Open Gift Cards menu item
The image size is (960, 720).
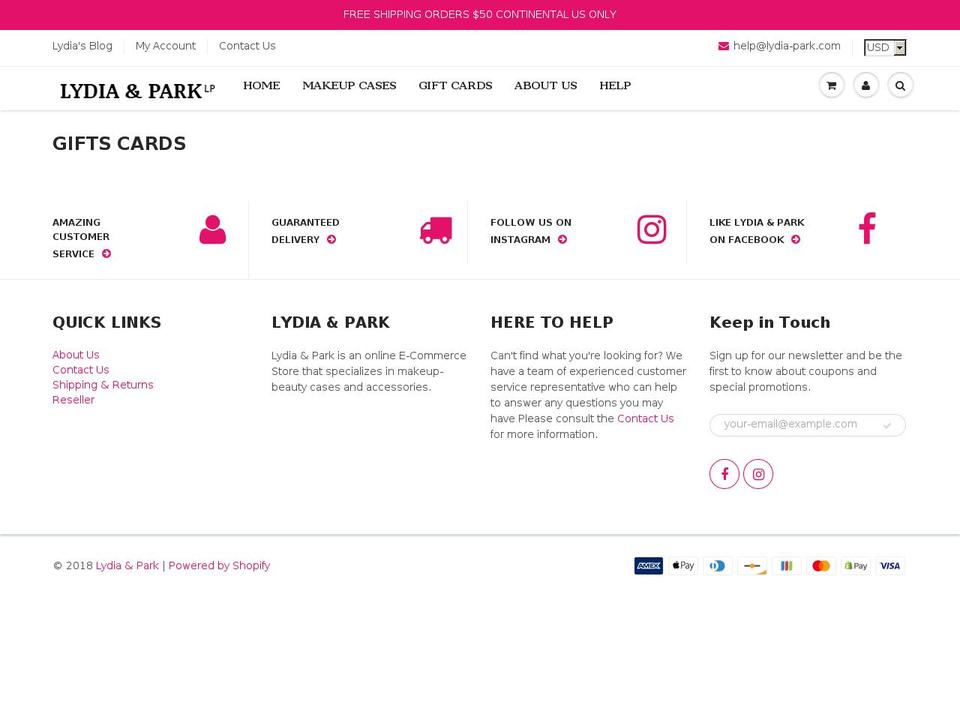456,86
